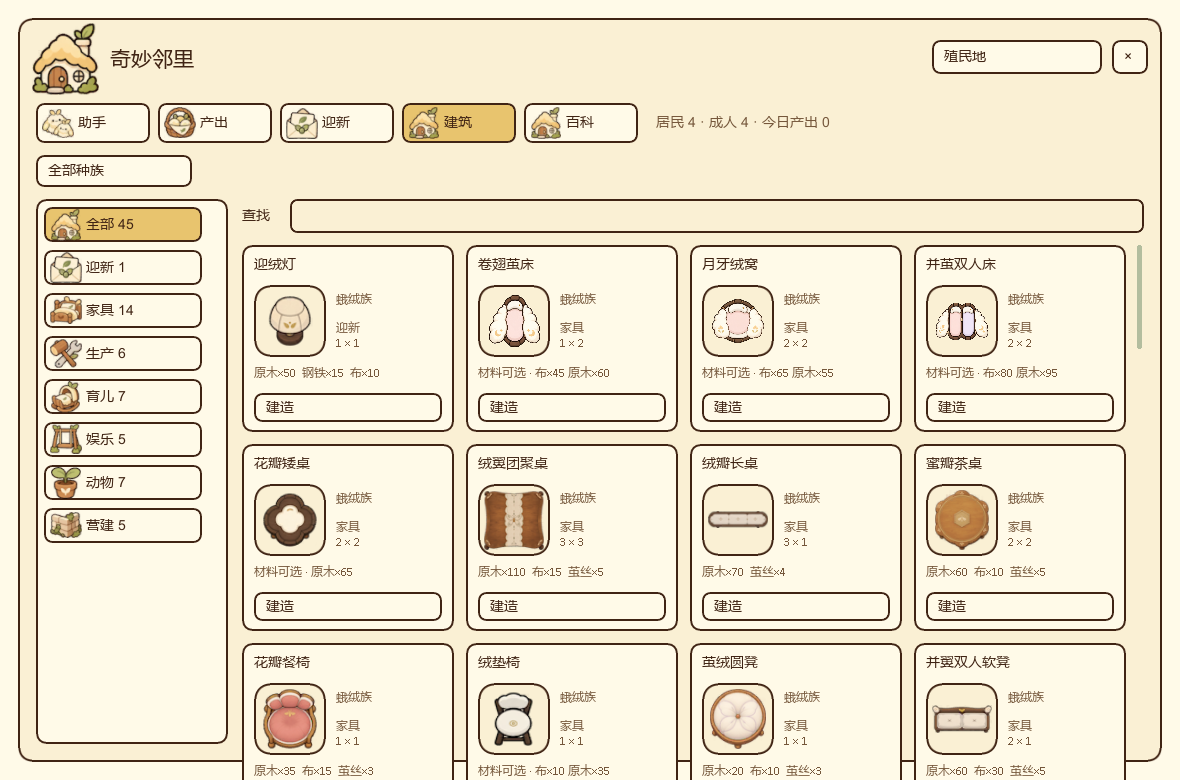Open the 全部种族 race filter dropdown
This screenshot has height=780, width=1180.
pos(114,171)
